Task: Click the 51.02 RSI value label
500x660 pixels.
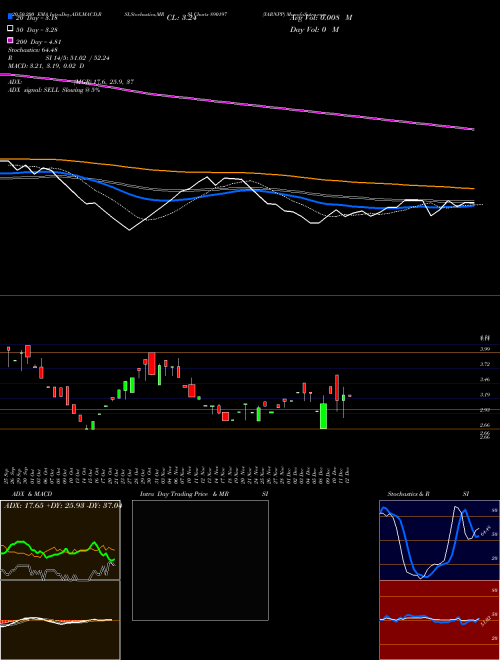Action: click(485, 620)
